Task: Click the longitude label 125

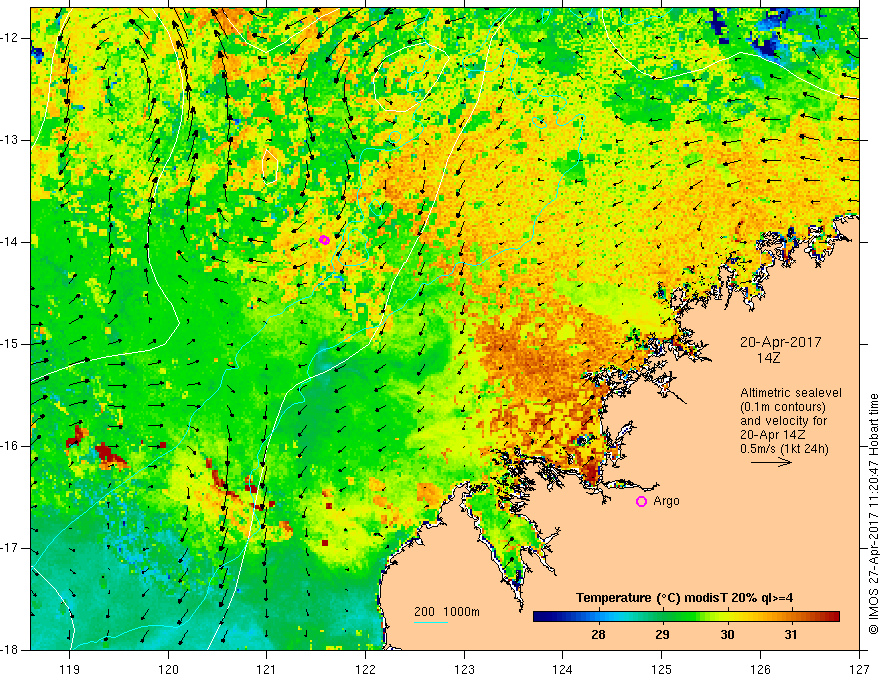Action: point(662,669)
